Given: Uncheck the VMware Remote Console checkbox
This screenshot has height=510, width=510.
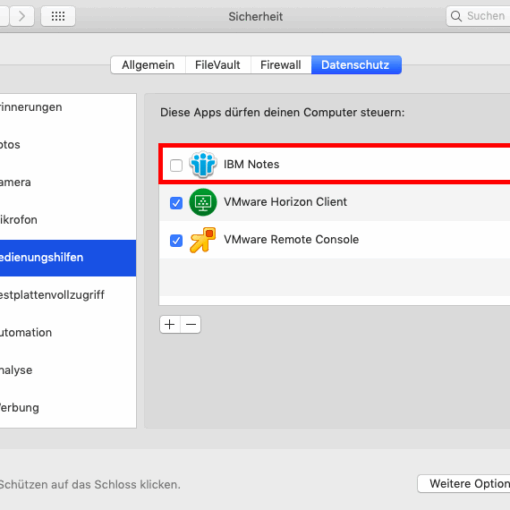Looking at the screenshot, I should pyautogui.click(x=176, y=240).
